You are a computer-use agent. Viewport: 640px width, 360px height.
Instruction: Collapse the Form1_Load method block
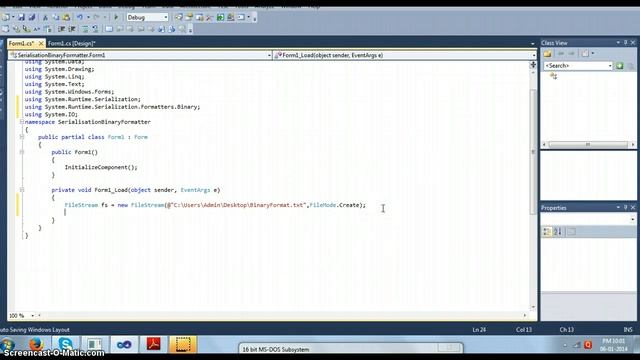pyautogui.click(x=22, y=190)
